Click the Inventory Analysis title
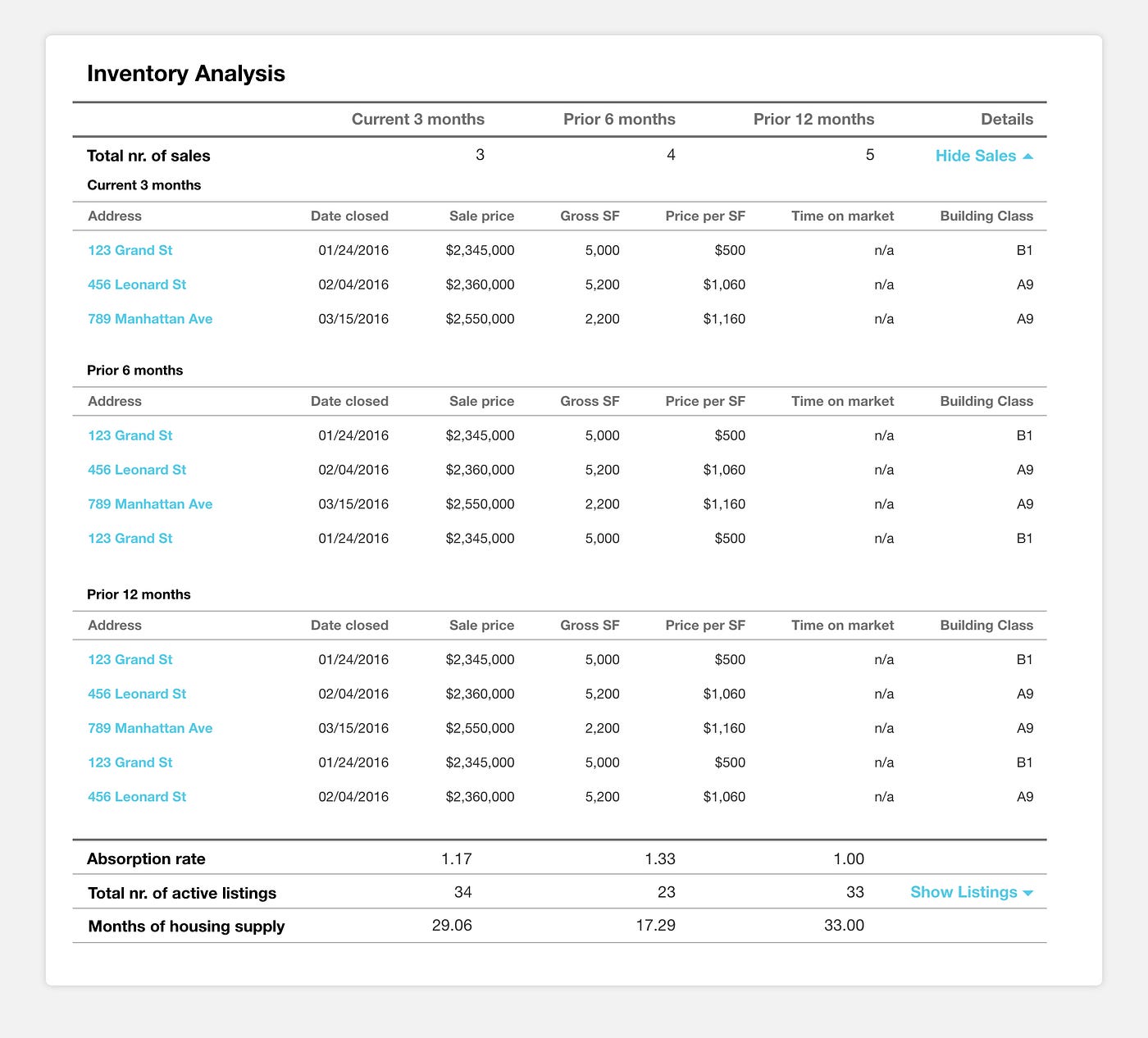1148x1038 pixels. click(x=186, y=73)
